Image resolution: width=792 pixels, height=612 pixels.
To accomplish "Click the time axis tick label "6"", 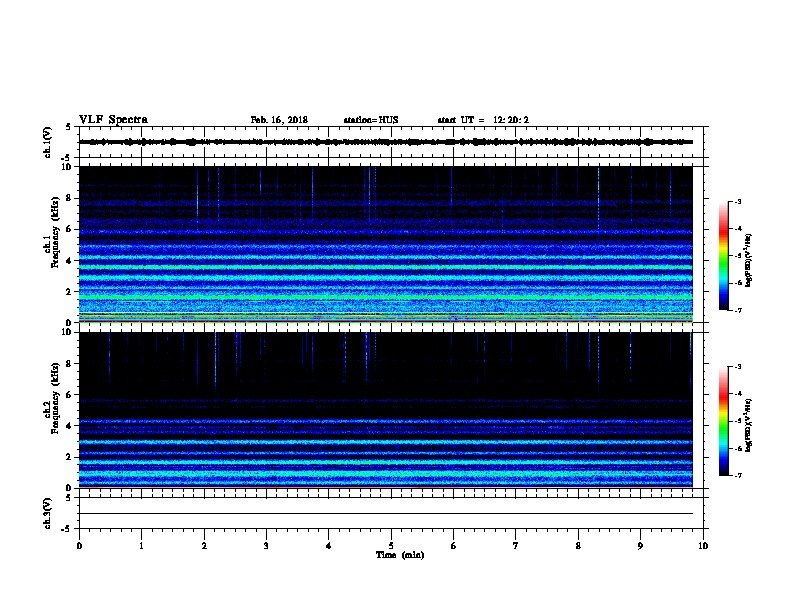I will [454, 546].
